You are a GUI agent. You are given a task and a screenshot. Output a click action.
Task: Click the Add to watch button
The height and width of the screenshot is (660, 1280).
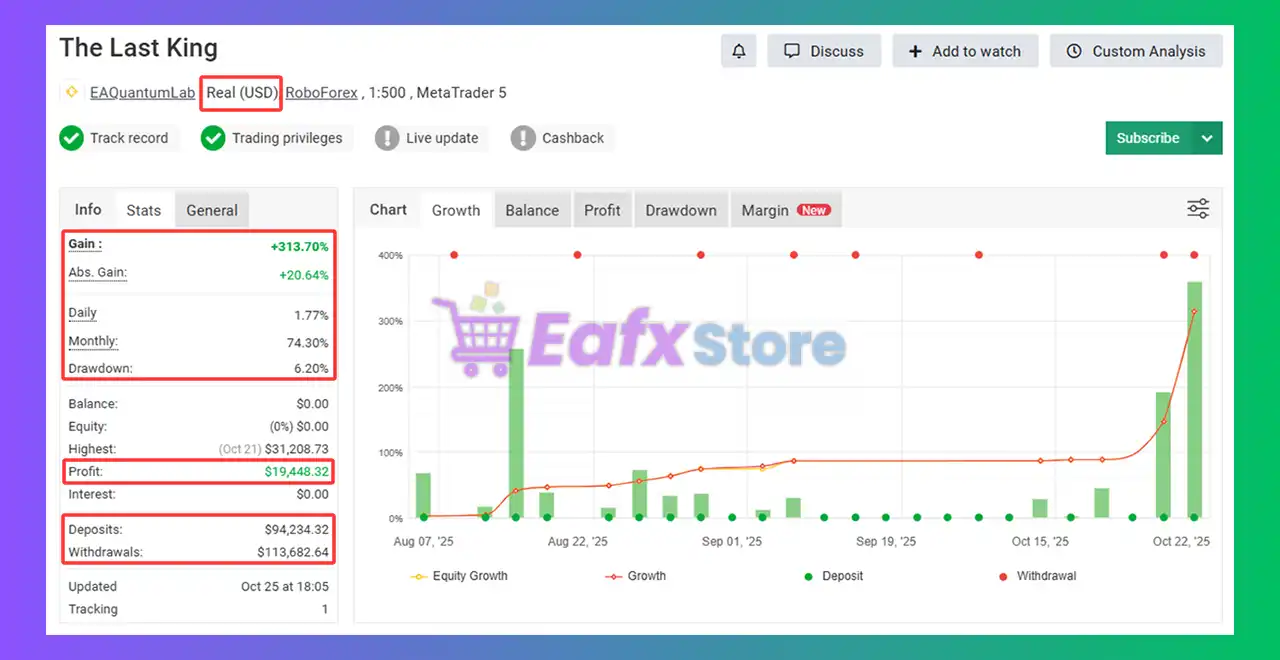click(x=965, y=51)
